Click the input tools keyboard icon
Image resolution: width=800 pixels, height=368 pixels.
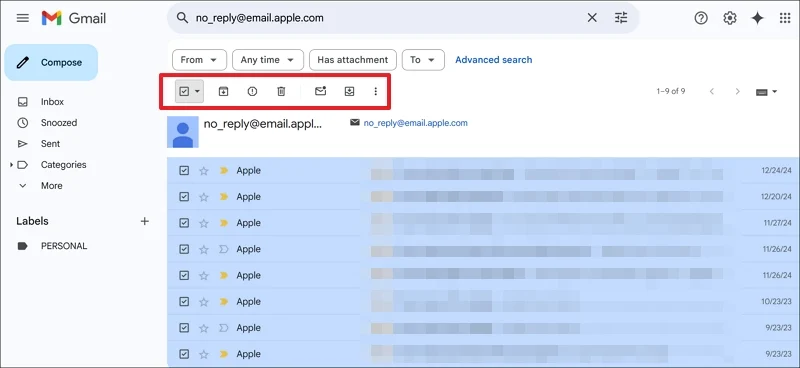(x=762, y=92)
